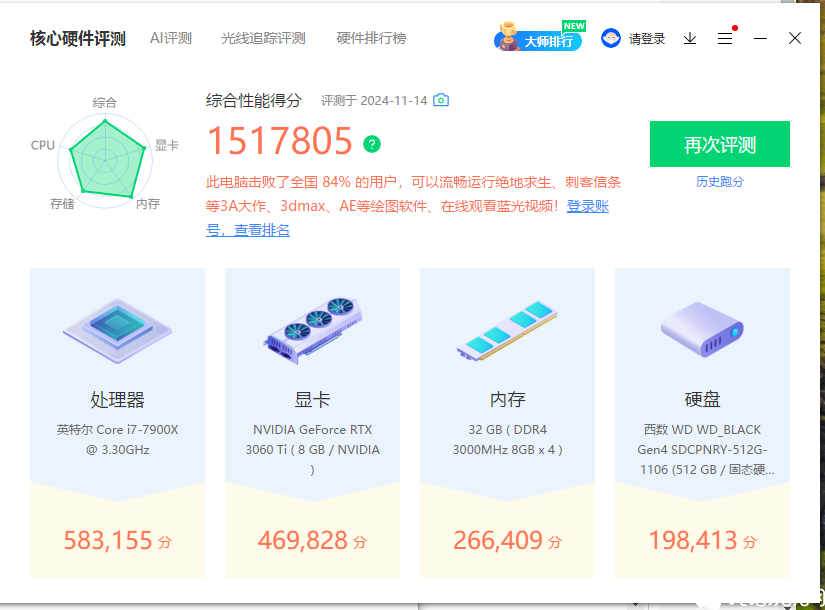Click the radar chart's 显卡 axis label
825x610 pixels.
167,145
